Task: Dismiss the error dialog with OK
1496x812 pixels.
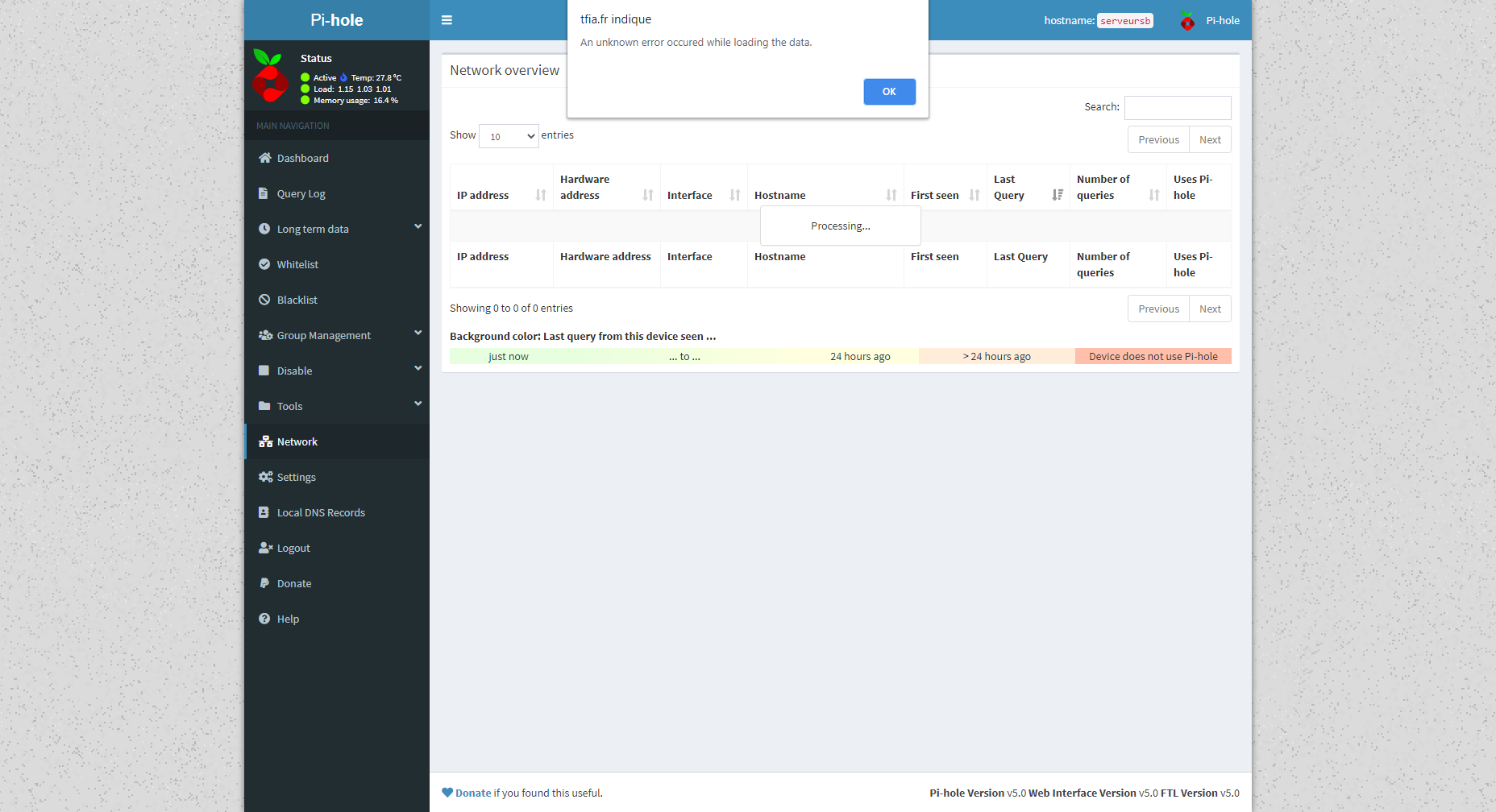Action: (889, 91)
